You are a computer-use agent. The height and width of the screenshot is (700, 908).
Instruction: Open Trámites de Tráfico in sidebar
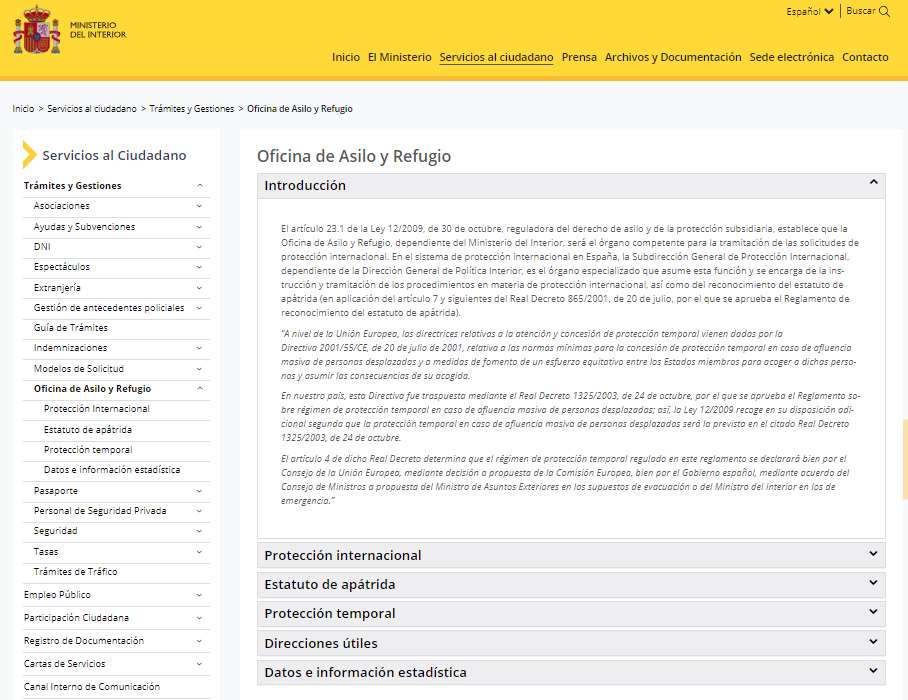pyautogui.click(x=75, y=571)
